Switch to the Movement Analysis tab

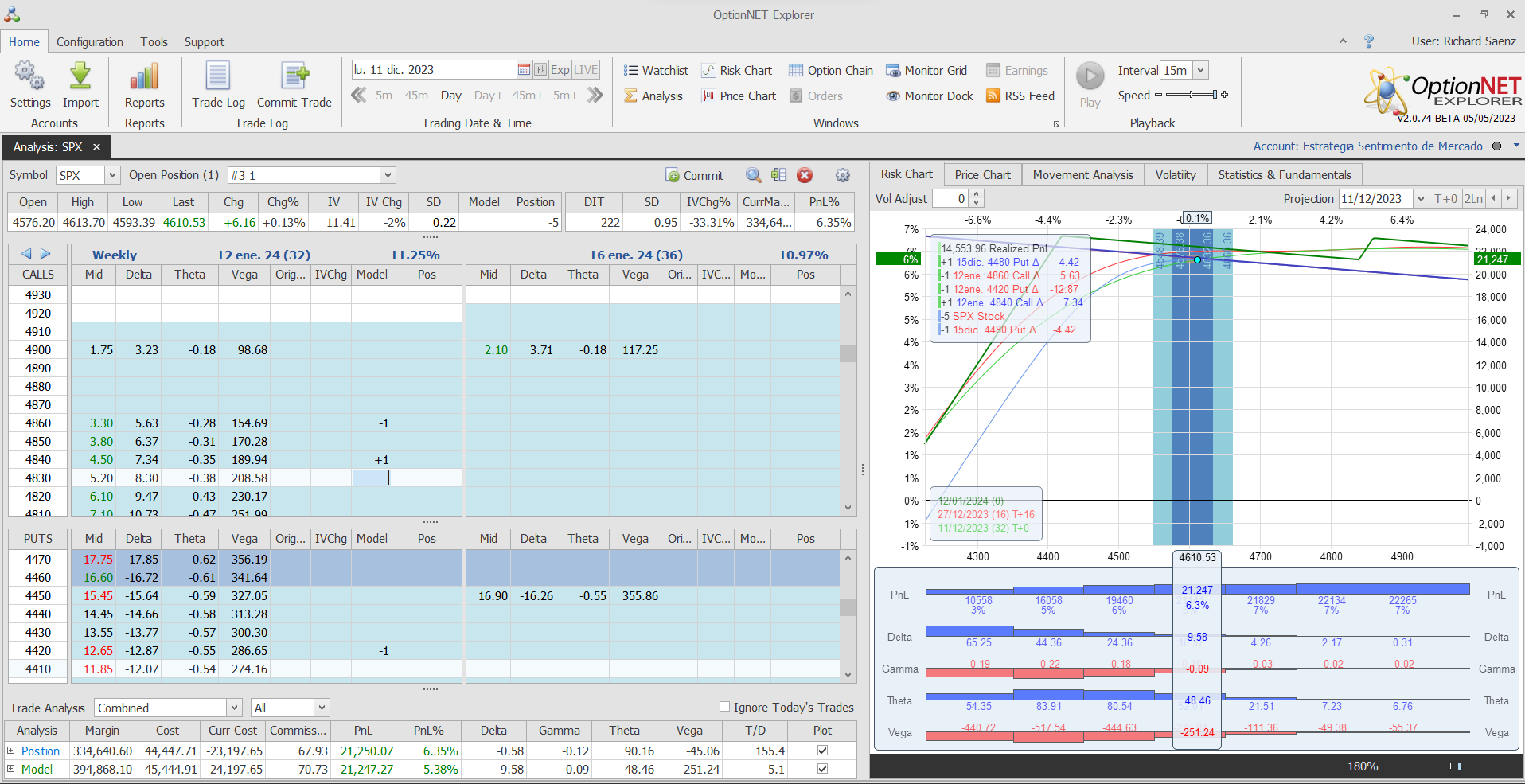[x=1082, y=175]
